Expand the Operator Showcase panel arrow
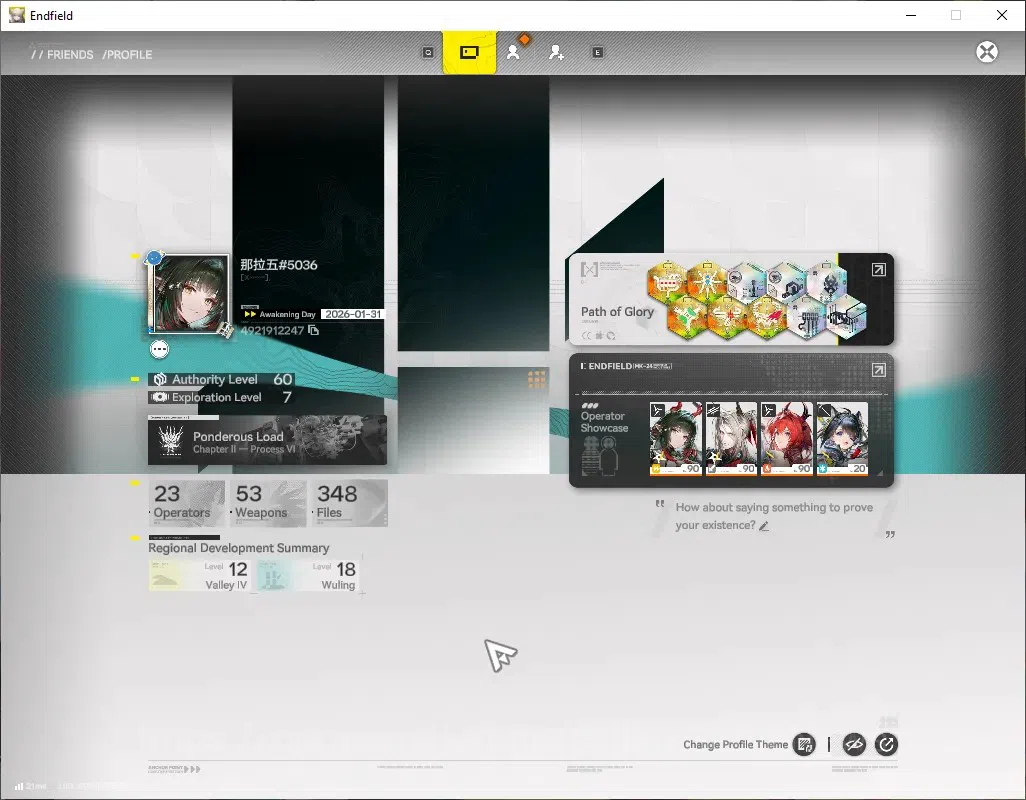1026x800 pixels. coord(879,370)
